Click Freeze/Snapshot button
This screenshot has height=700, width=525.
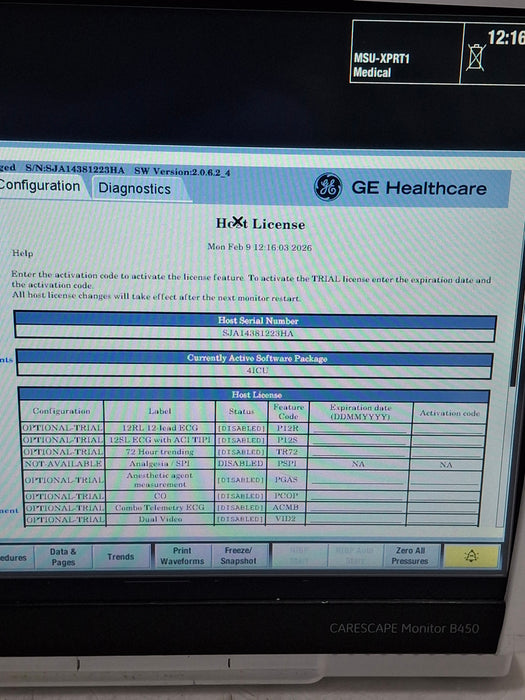tap(238, 556)
